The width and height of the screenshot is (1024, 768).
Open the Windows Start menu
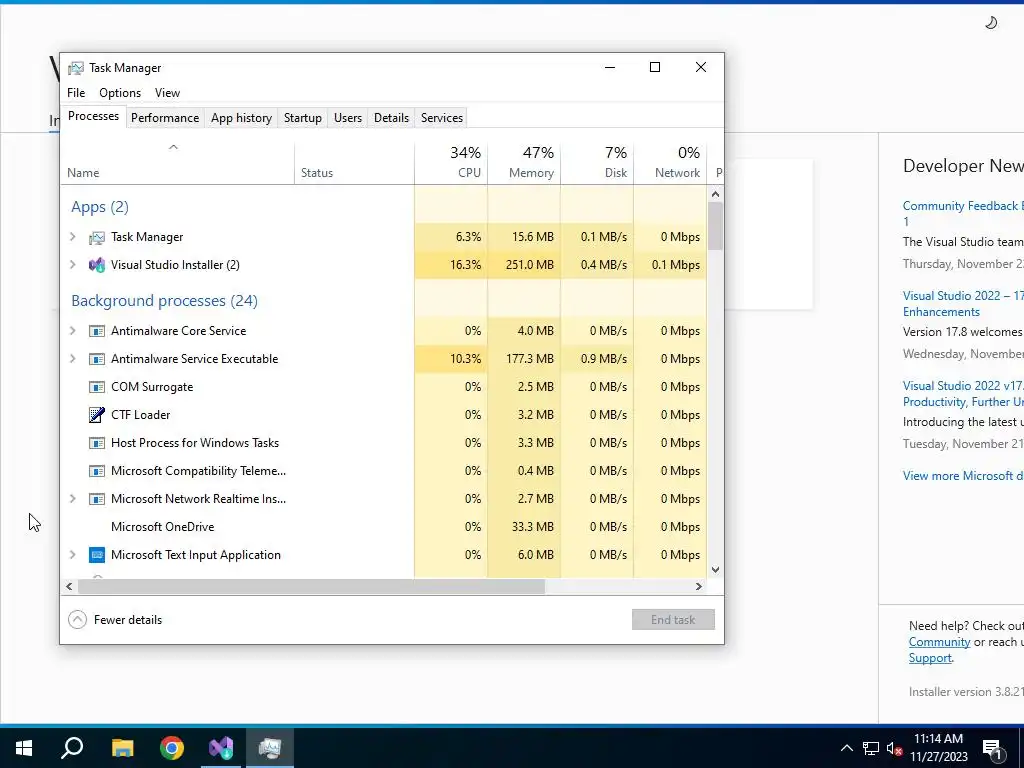[24, 748]
